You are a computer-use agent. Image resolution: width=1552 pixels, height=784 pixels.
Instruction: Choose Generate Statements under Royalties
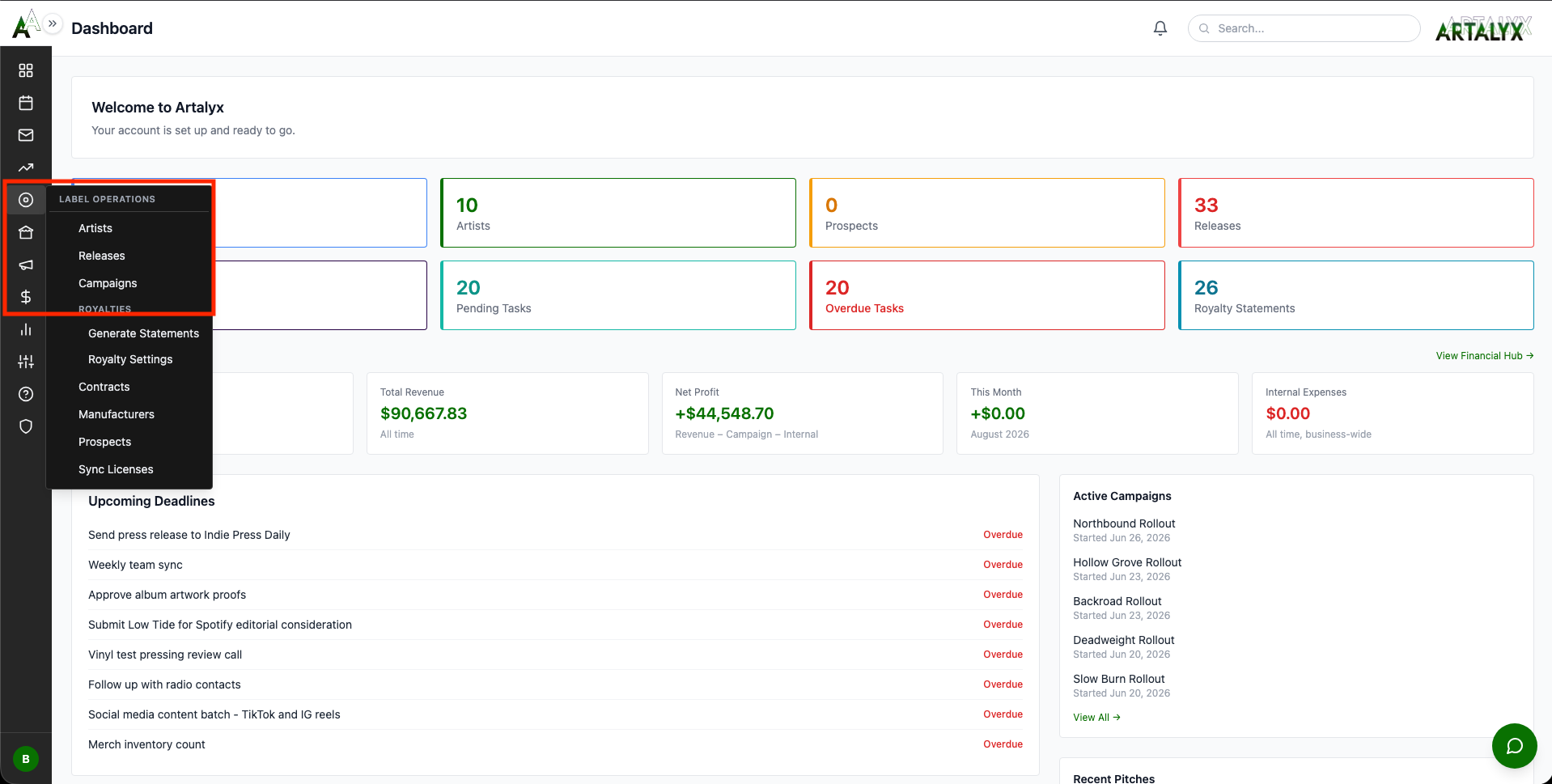point(143,333)
